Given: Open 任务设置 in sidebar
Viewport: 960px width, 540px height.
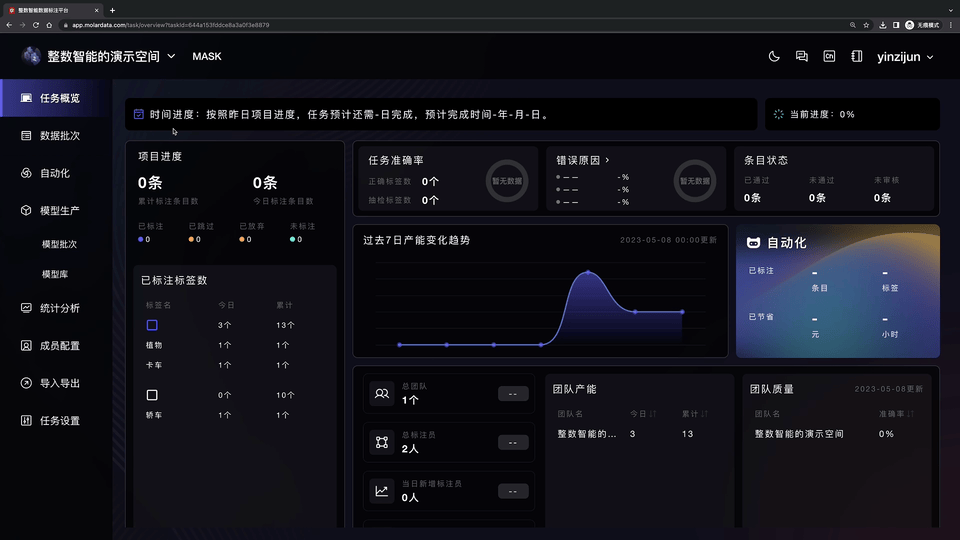Looking at the screenshot, I should coord(56,421).
